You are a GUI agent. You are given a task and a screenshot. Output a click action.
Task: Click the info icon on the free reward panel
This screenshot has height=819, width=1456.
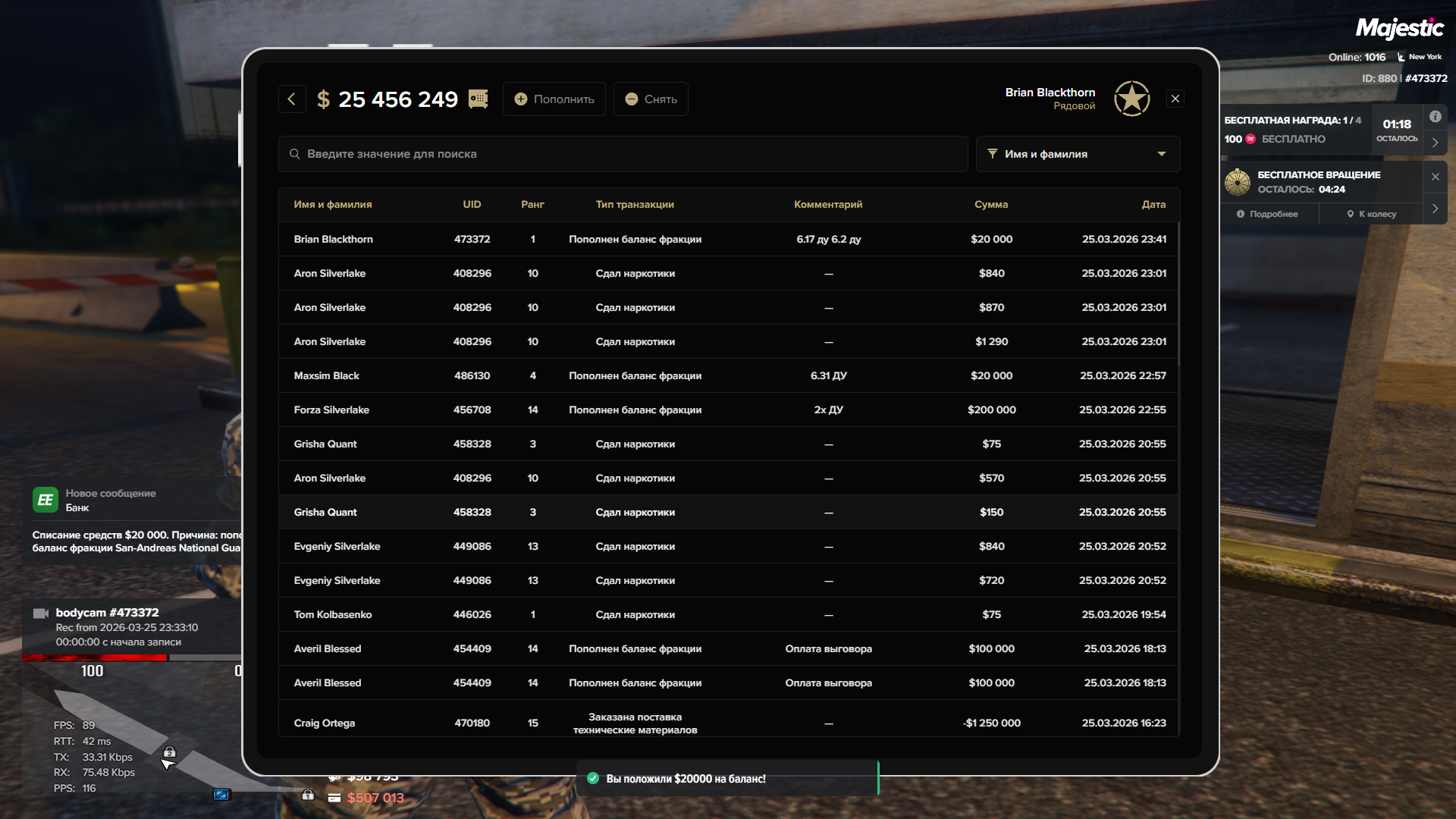coord(1435,117)
